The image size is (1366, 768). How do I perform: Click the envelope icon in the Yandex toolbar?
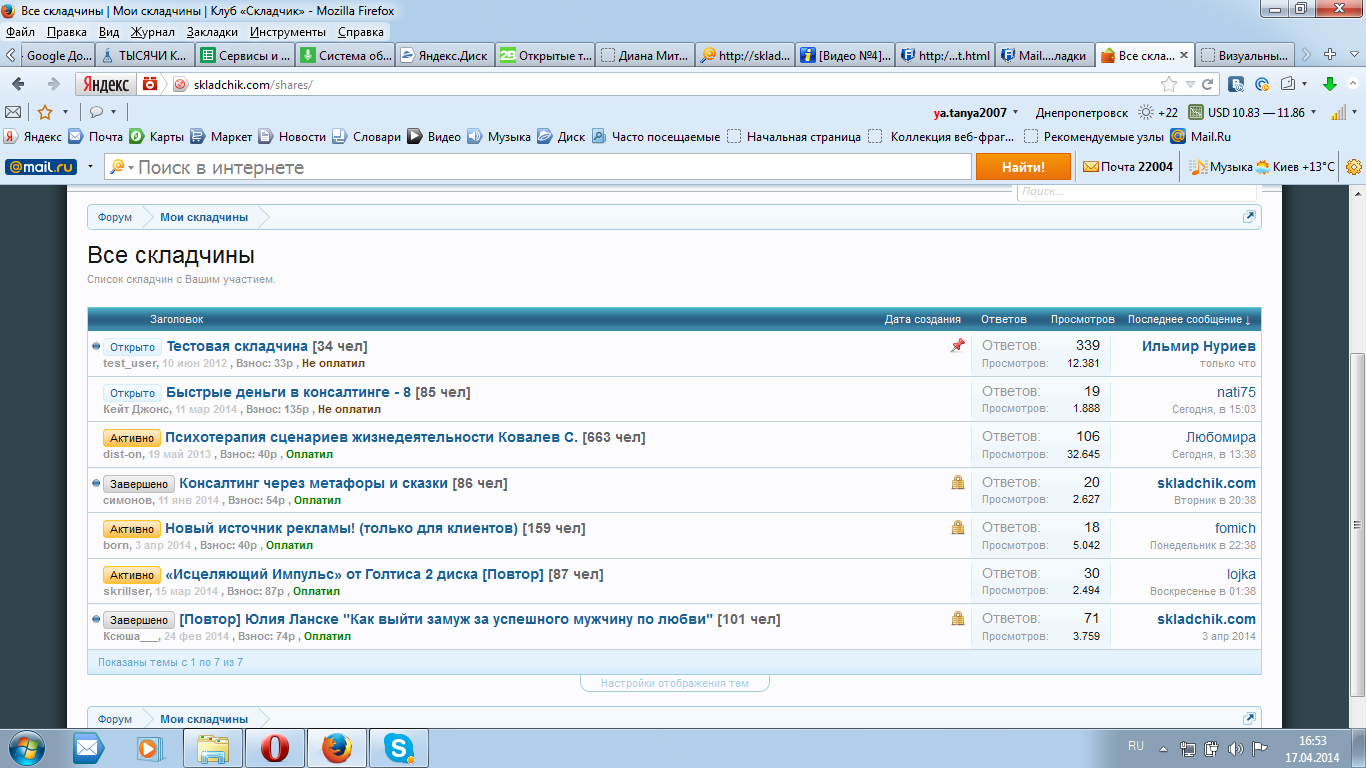[x=14, y=112]
